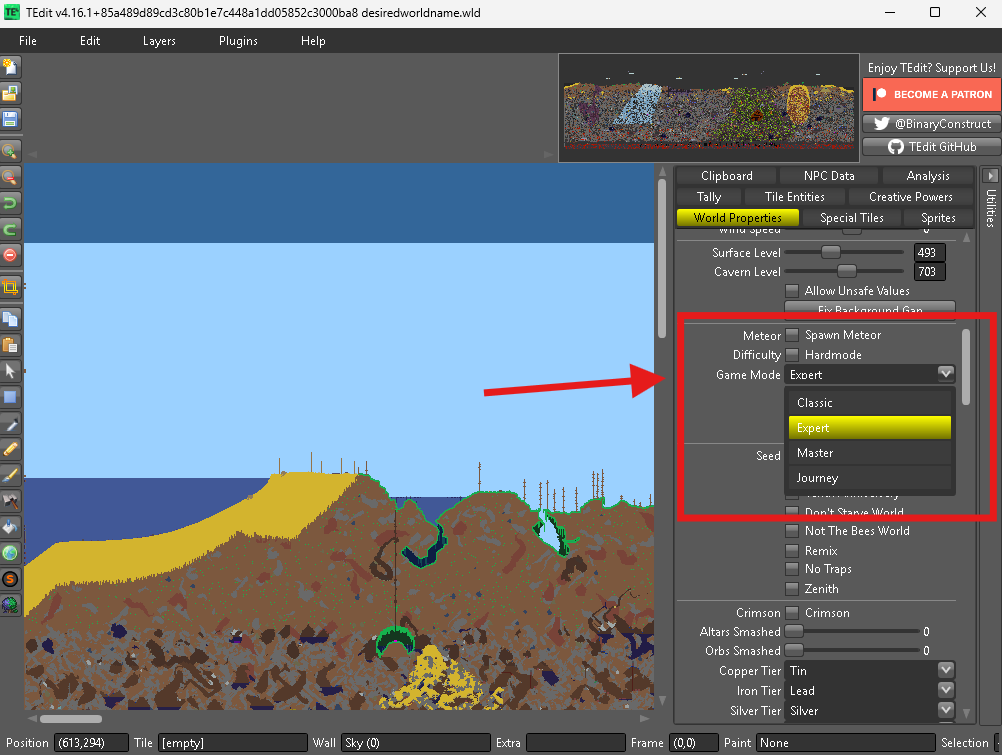The image size is (1002, 755).
Task: Open the TEdit GitHub link
Action: 932,147
